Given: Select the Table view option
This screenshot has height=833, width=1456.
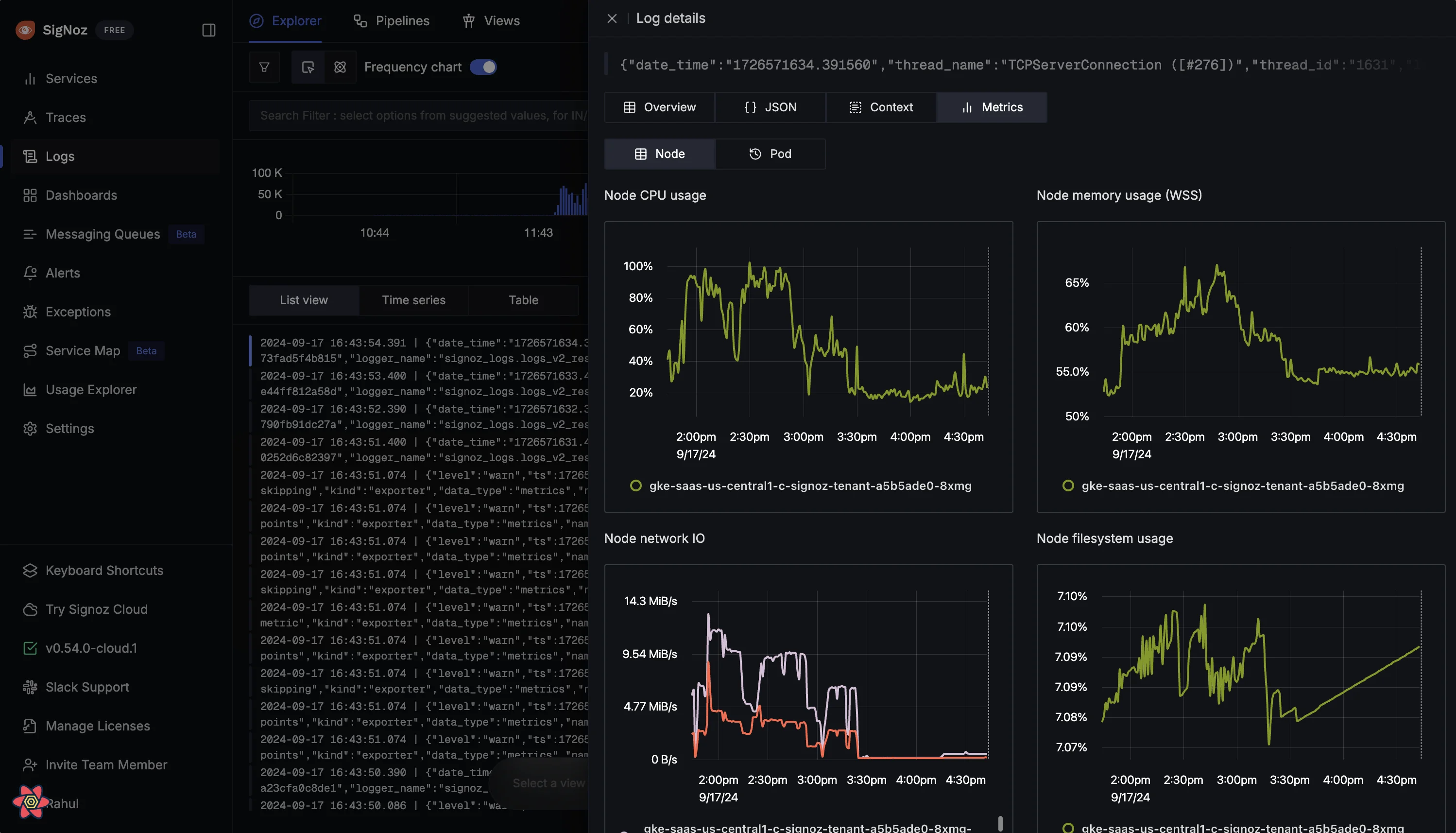Looking at the screenshot, I should (523, 300).
